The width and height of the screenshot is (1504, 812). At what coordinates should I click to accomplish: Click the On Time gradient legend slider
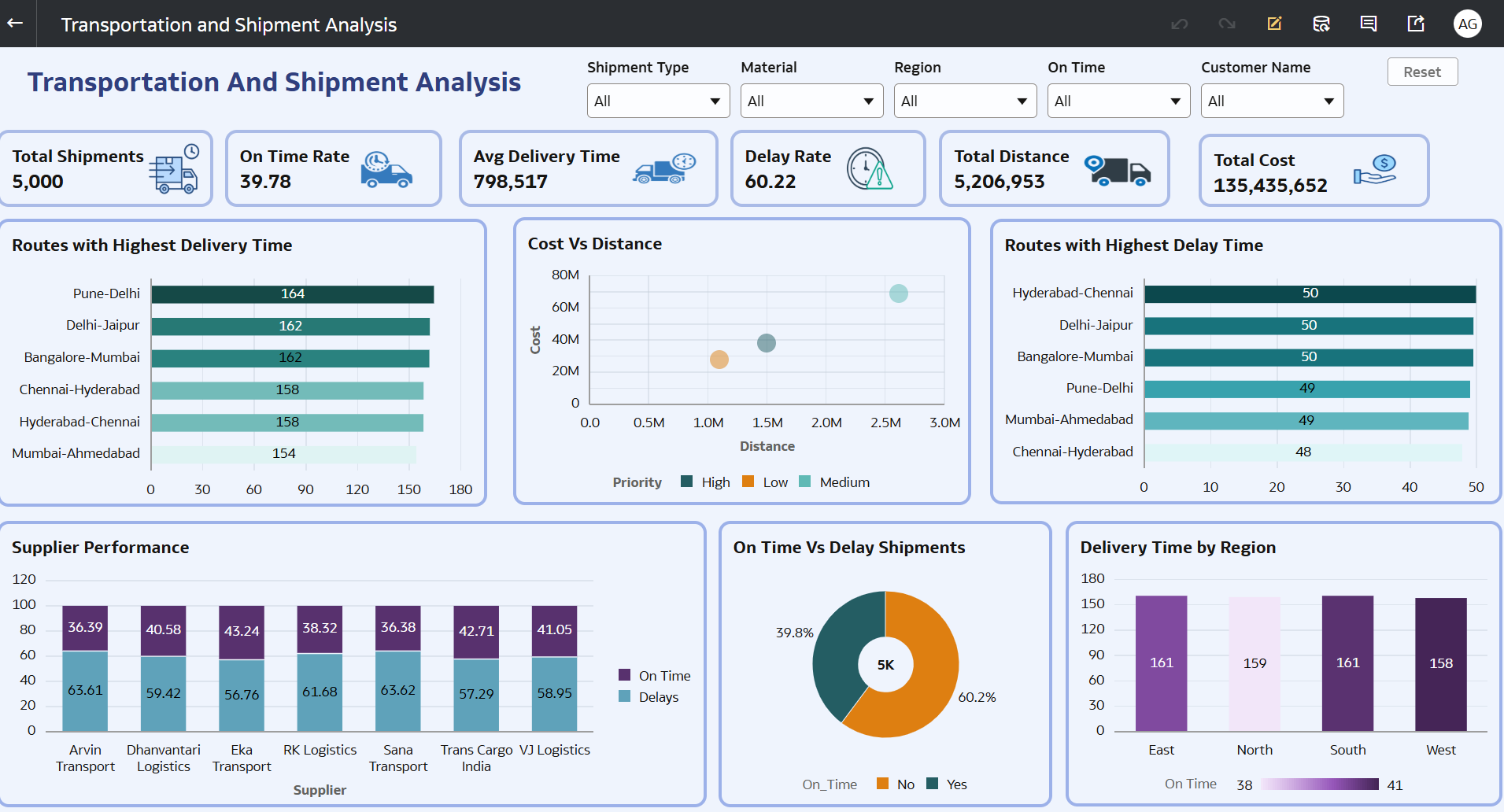point(1320,784)
